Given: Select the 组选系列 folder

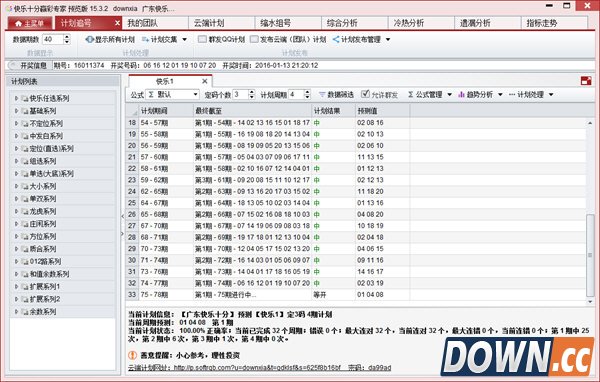Looking at the screenshot, I should pos(39,161).
